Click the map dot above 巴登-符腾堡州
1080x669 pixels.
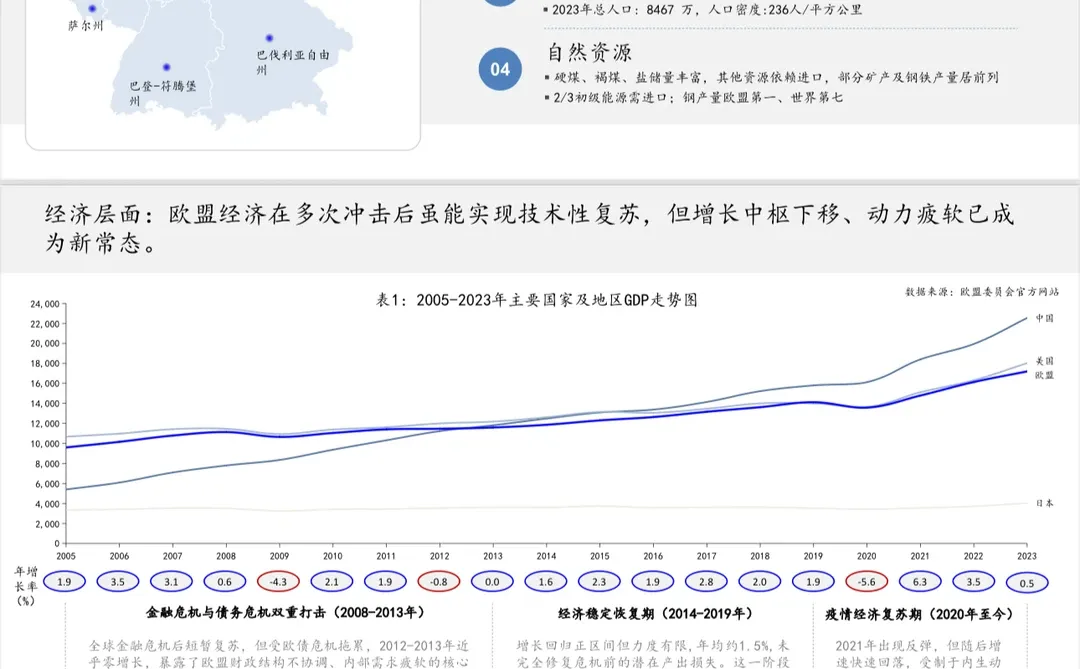tap(167, 68)
